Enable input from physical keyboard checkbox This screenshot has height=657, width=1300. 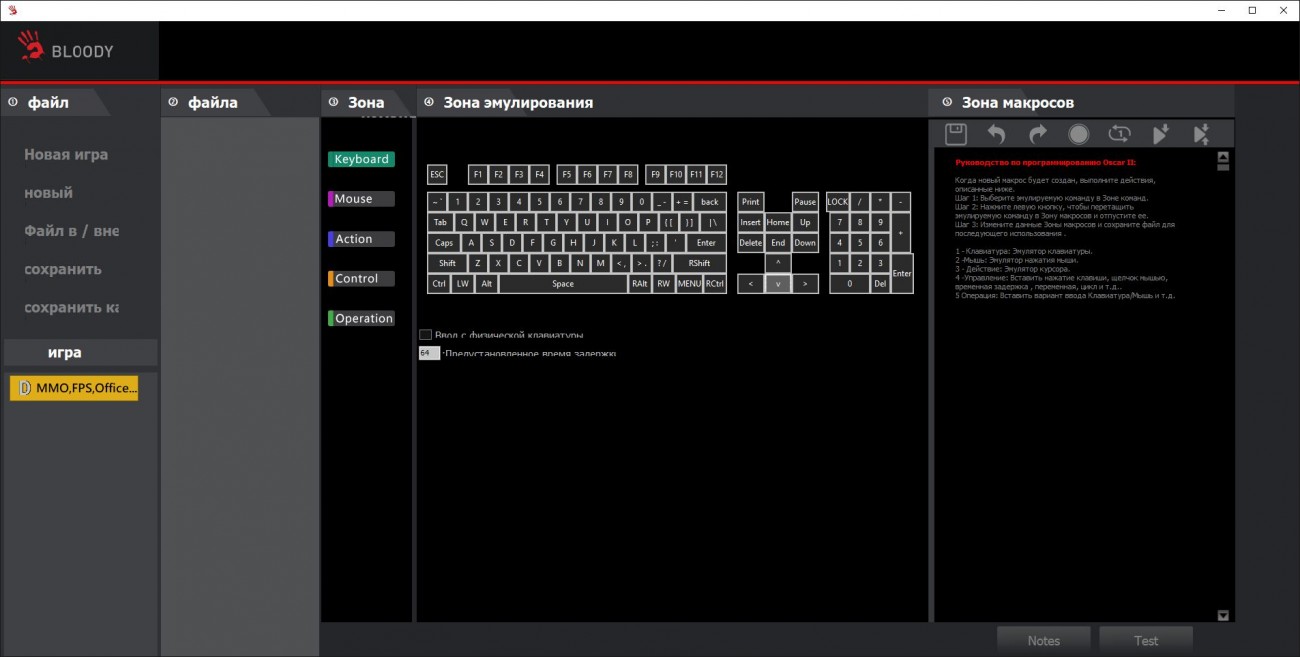pyautogui.click(x=425, y=335)
